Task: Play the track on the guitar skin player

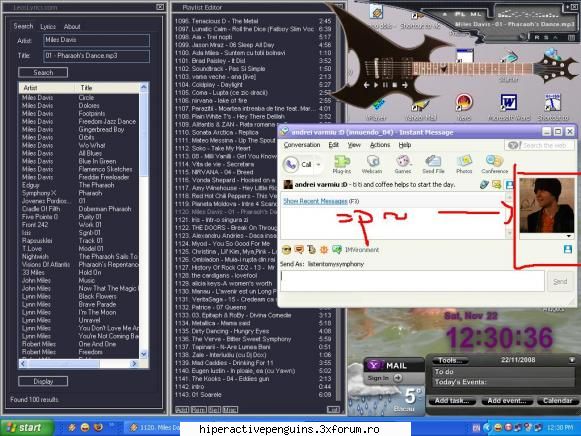Action: click(376, 85)
